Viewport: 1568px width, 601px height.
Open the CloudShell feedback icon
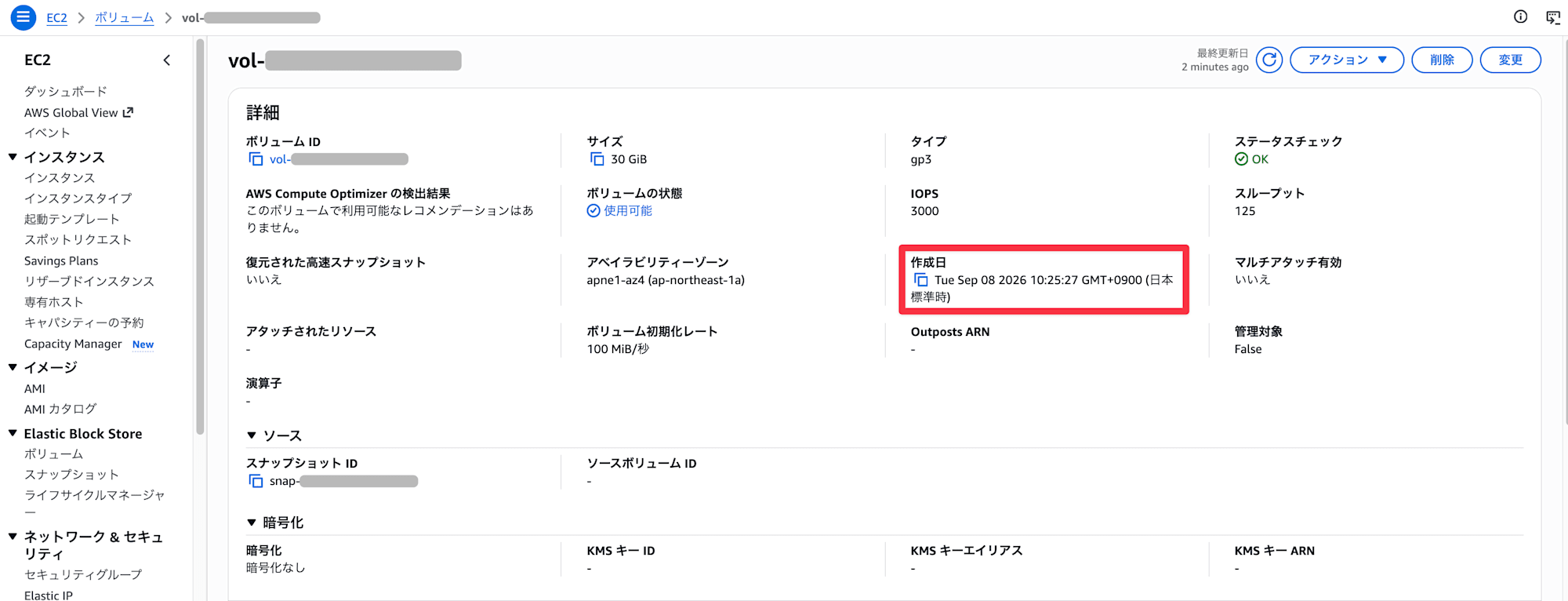point(1552,17)
